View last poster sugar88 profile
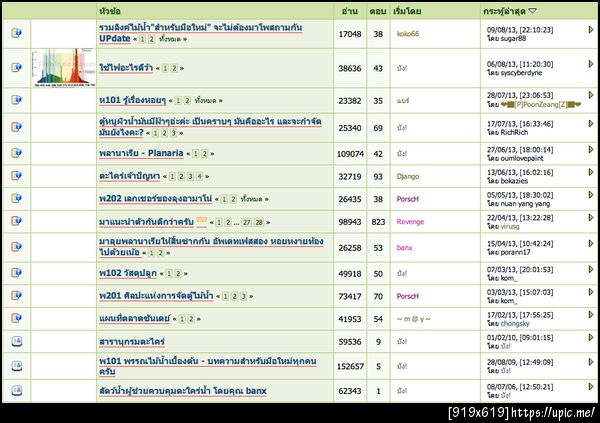Viewport: 600px width, 423px height. pyautogui.click(x=513, y=38)
